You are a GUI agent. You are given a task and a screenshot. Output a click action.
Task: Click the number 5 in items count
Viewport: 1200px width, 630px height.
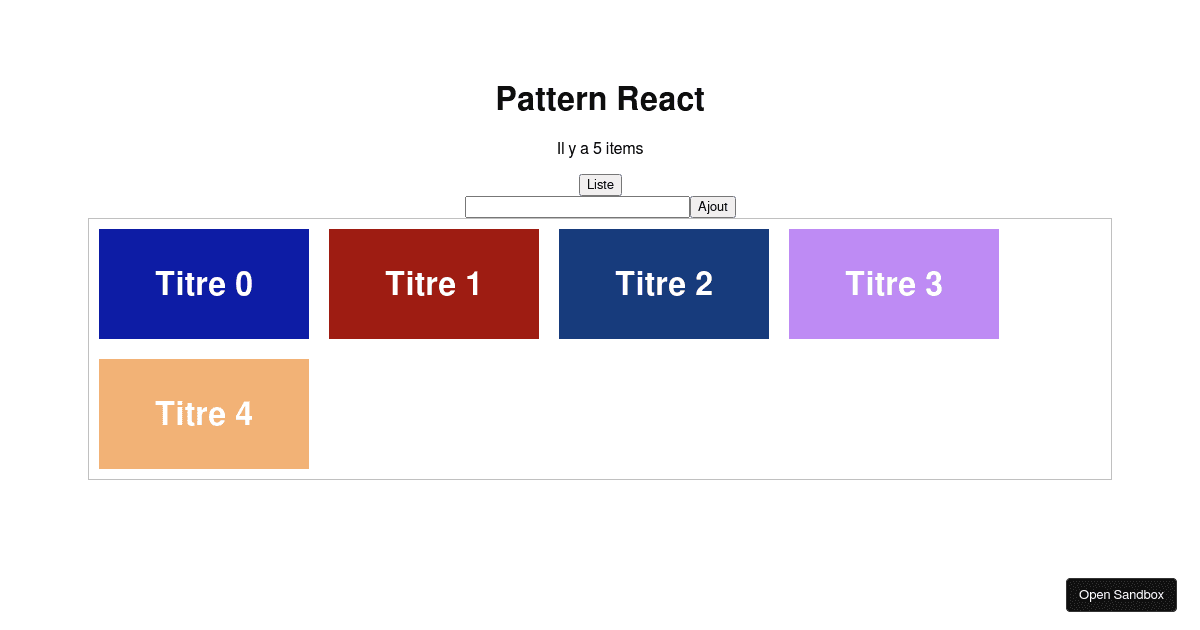[597, 149]
